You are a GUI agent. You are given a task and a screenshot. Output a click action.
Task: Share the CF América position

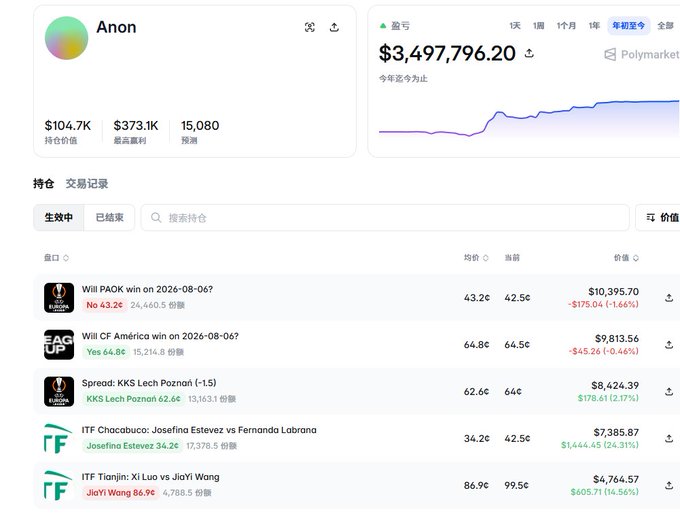(669, 344)
